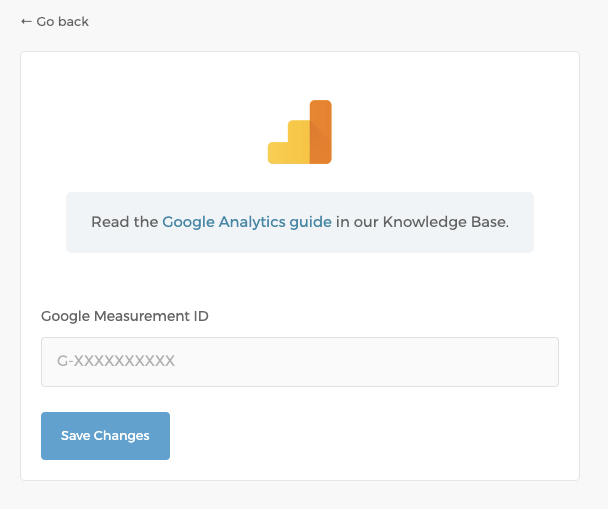Click the Go back link

55,22
